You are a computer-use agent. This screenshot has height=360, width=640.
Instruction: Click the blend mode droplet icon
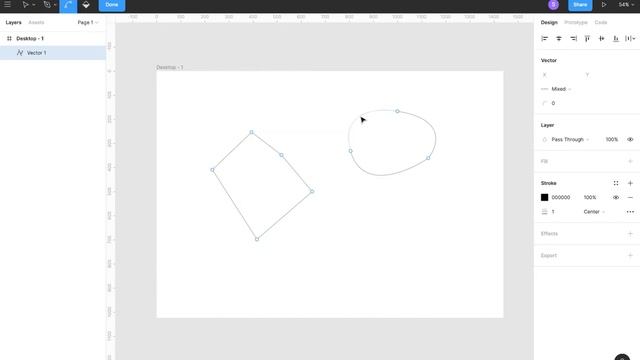(x=544, y=140)
